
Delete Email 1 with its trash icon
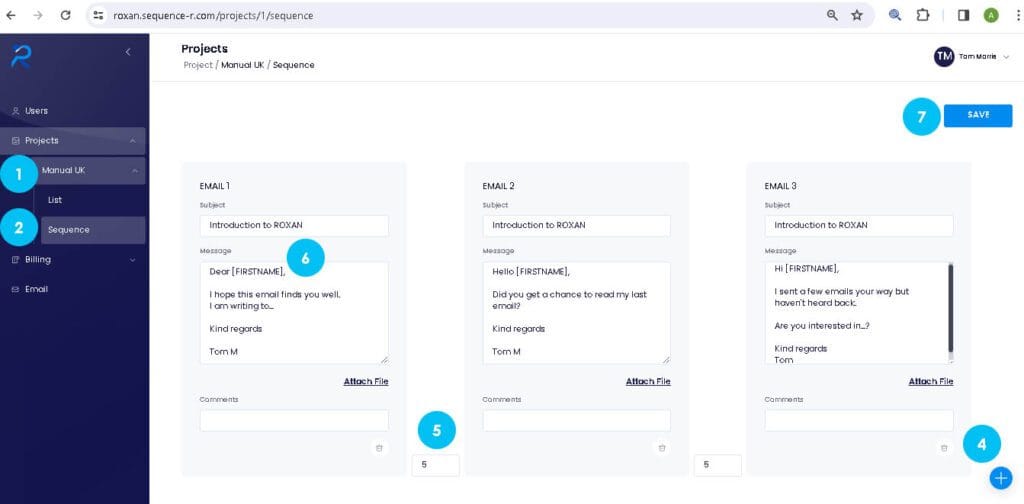[x=379, y=448]
